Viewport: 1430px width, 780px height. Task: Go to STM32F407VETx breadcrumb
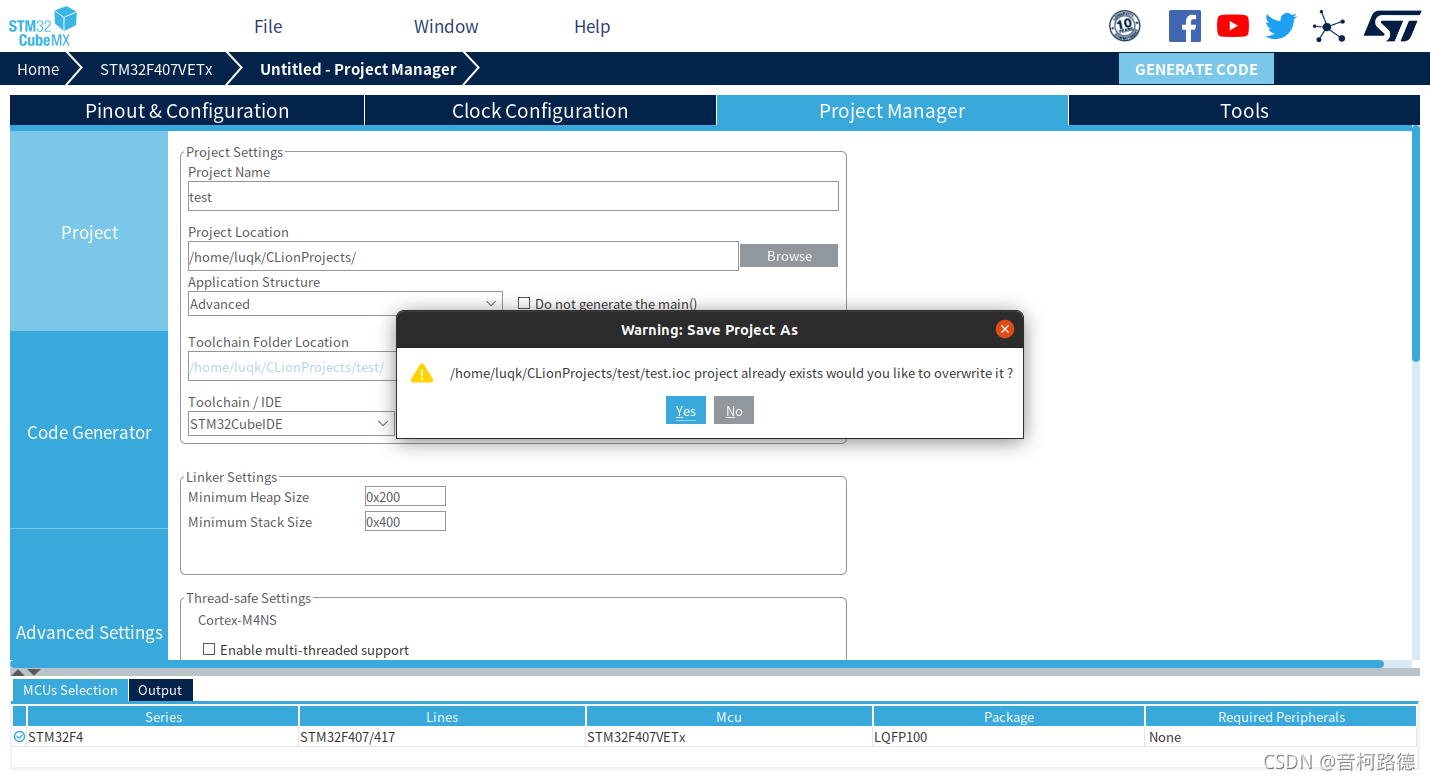pos(156,69)
